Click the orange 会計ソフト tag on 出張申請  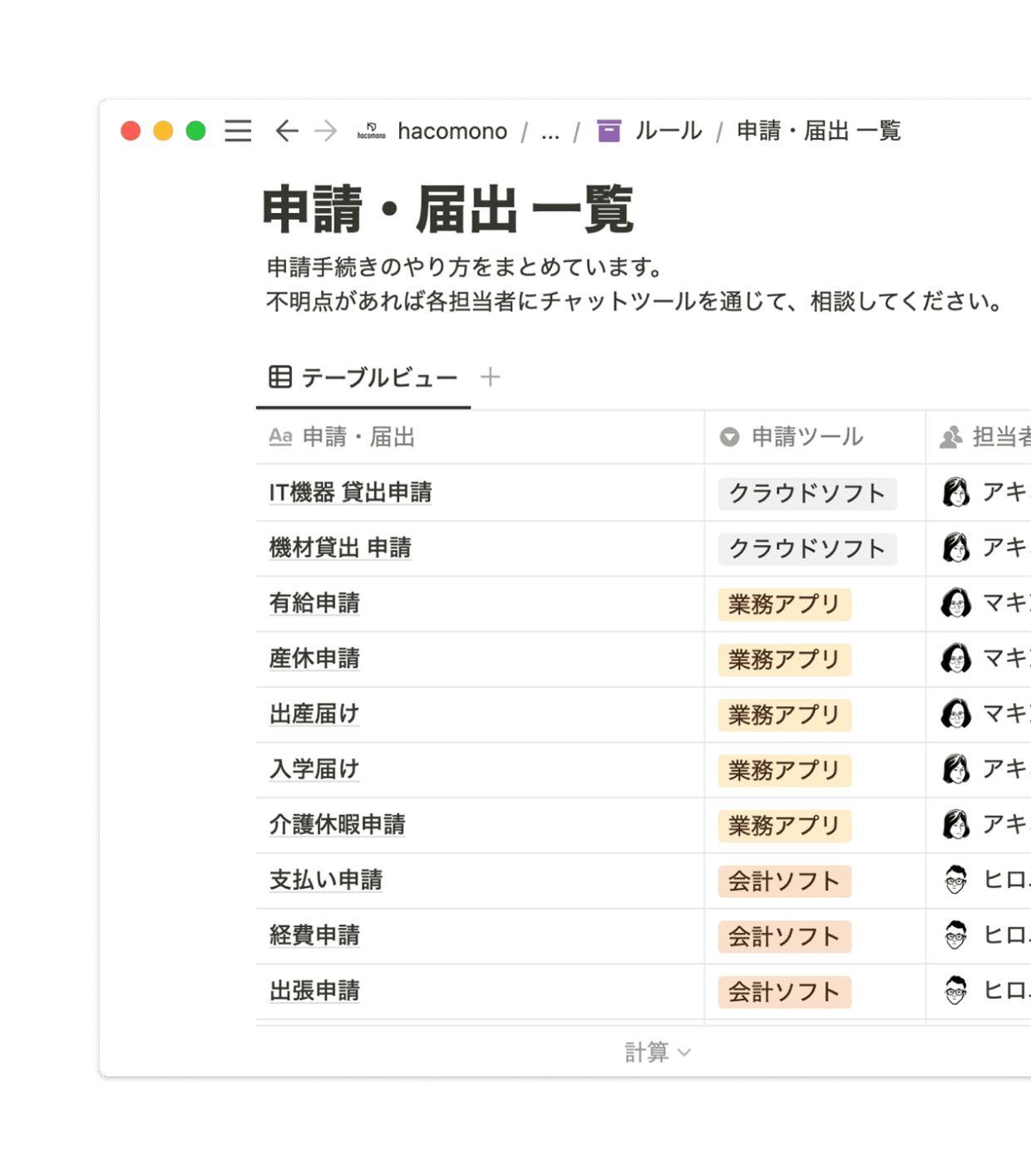coord(784,991)
